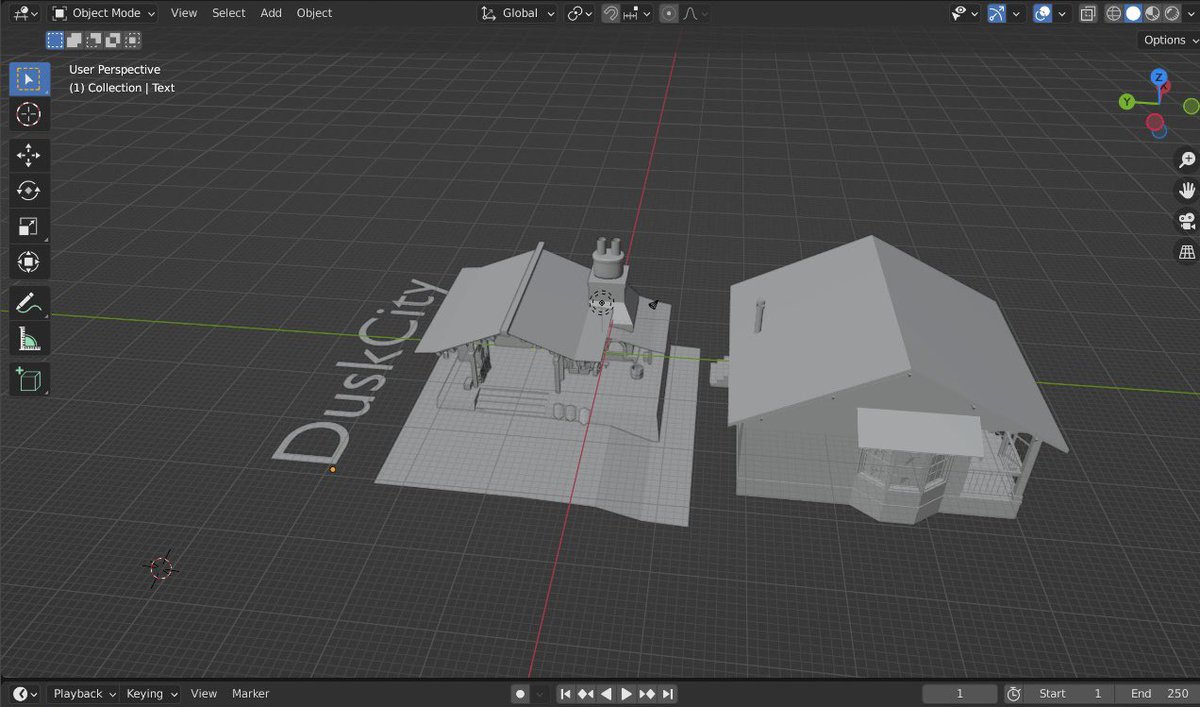This screenshot has height=707, width=1200.
Task: Select the Rotate tool
Action: 29,190
